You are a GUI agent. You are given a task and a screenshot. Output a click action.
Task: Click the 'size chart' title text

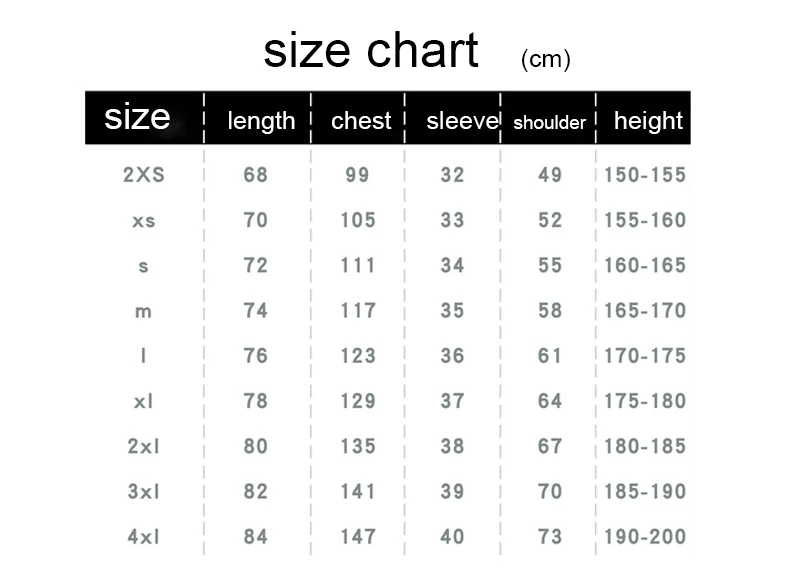(371, 51)
